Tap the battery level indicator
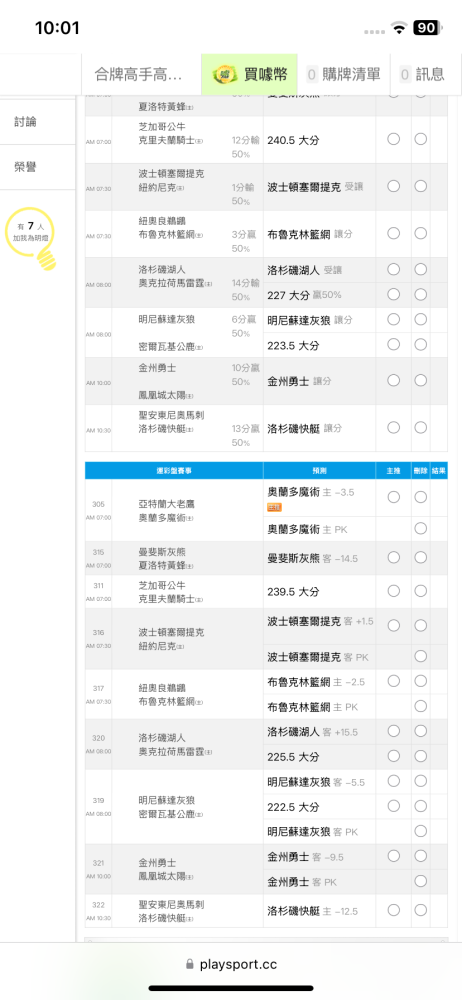Screen dimensions: 462x1000 (x=426, y=28)
